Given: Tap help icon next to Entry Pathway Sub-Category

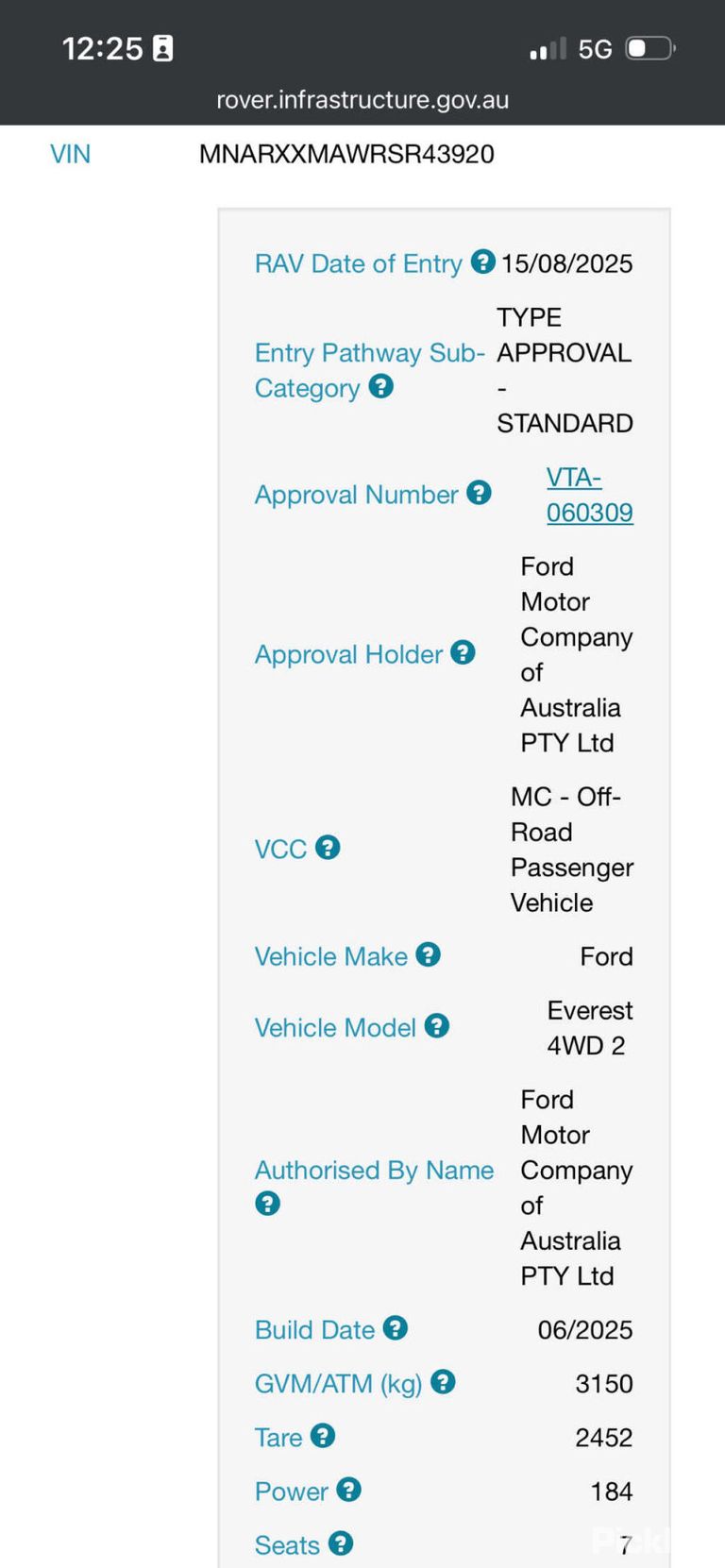Looking at the screenshot, I should (380, 386).
